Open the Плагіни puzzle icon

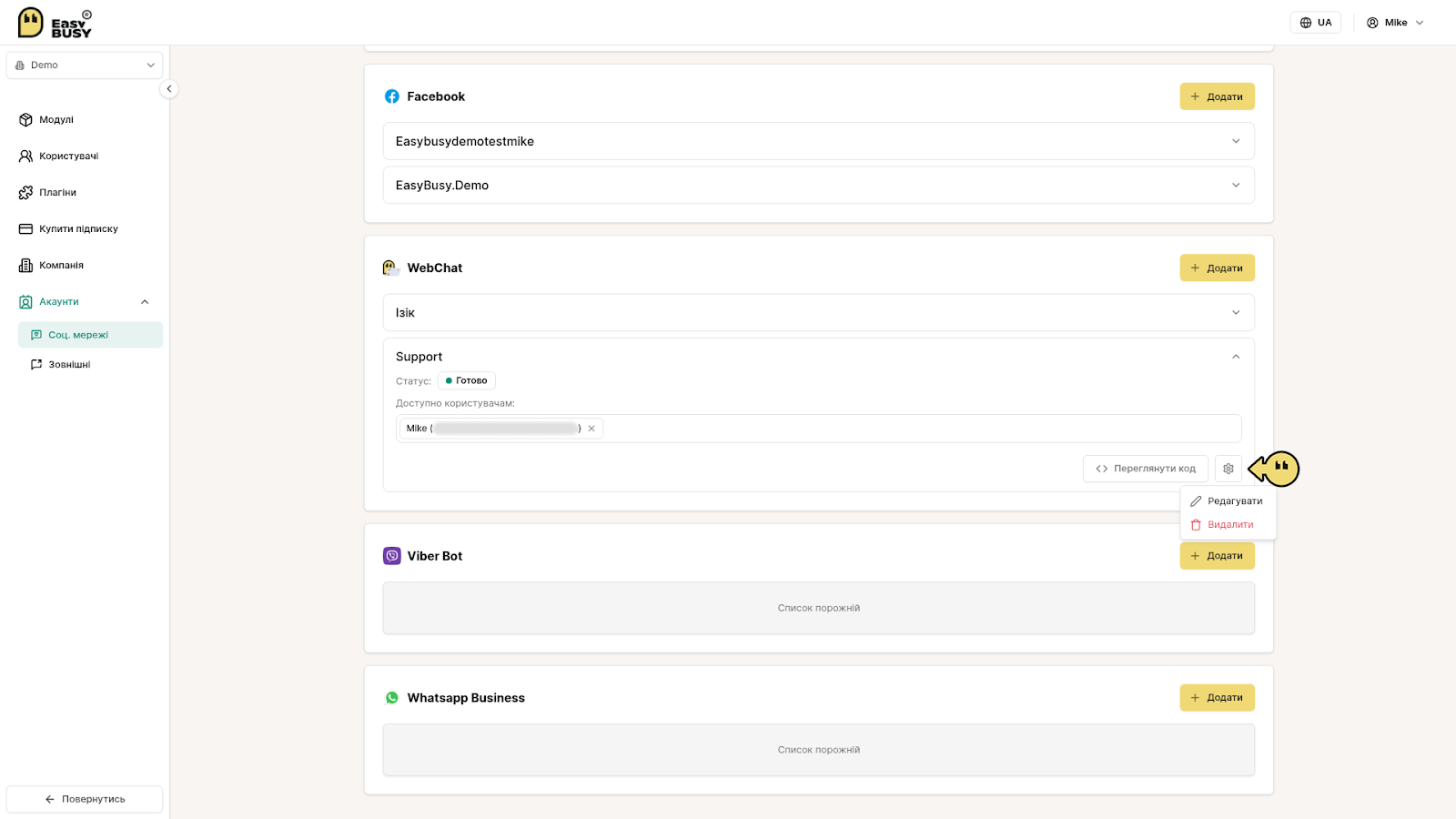25,193
